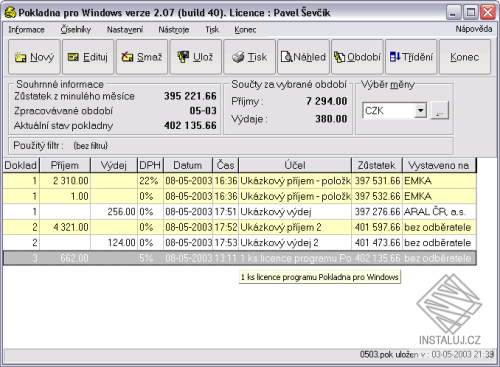The image size is (500, 367).
Task: Click the Datum column header
Action: click(x=188, y=165)
